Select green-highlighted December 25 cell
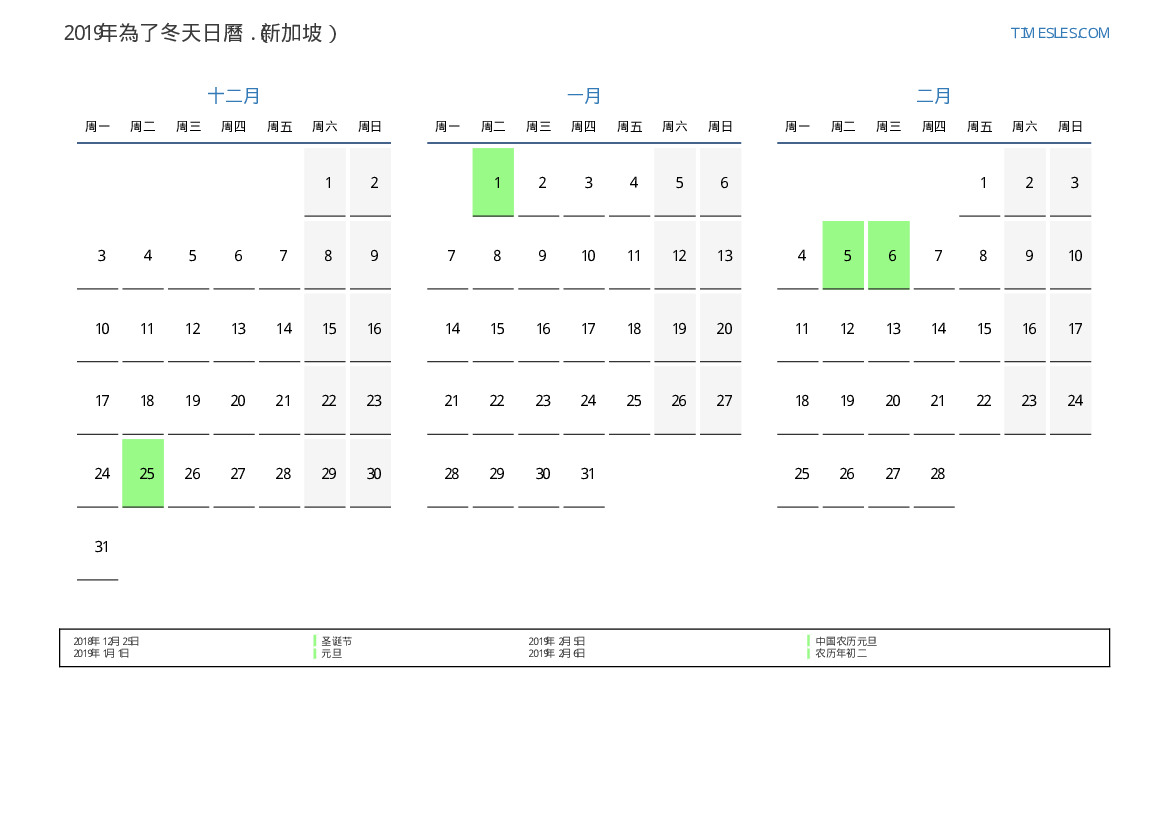Screen dimensions: 1169x827 pos(143,473)
